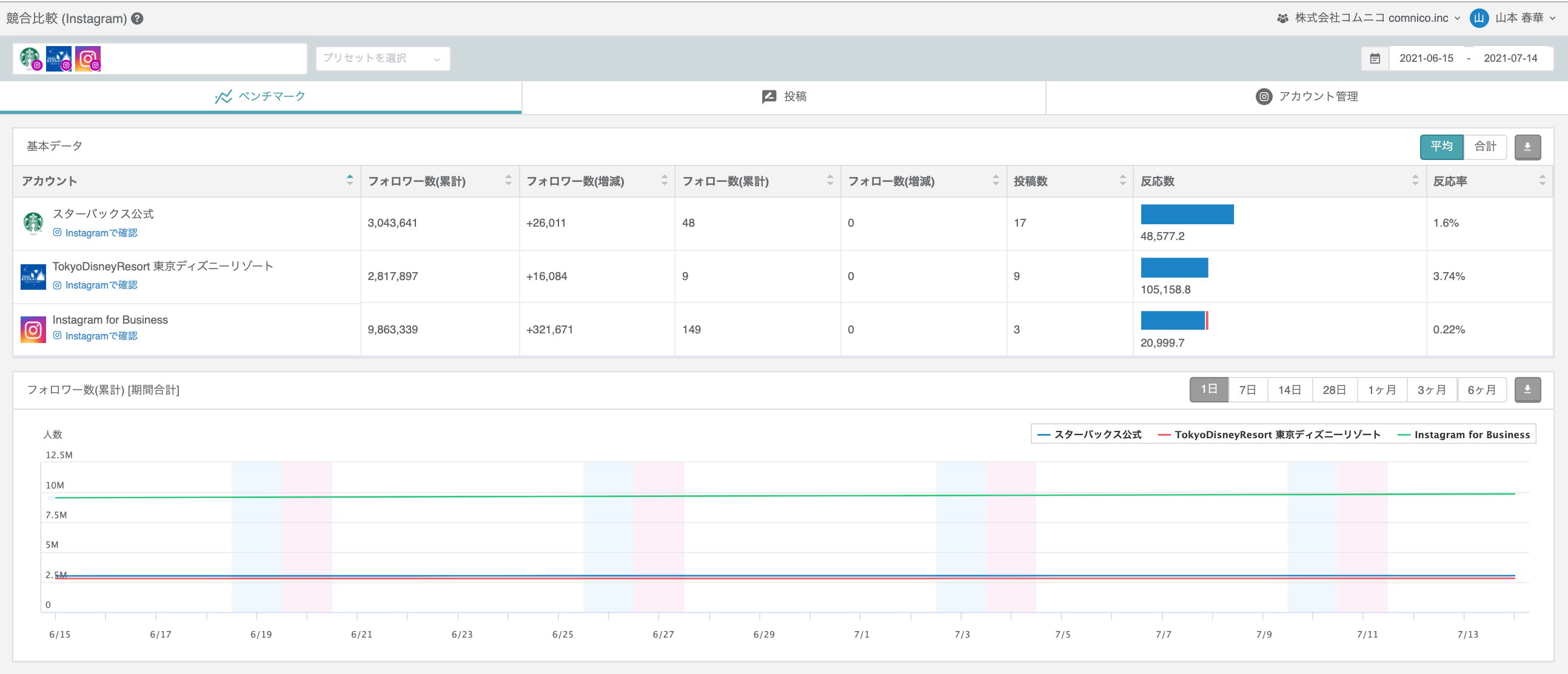
Task: Open the ベンチマーク tab
Action: 261,97
